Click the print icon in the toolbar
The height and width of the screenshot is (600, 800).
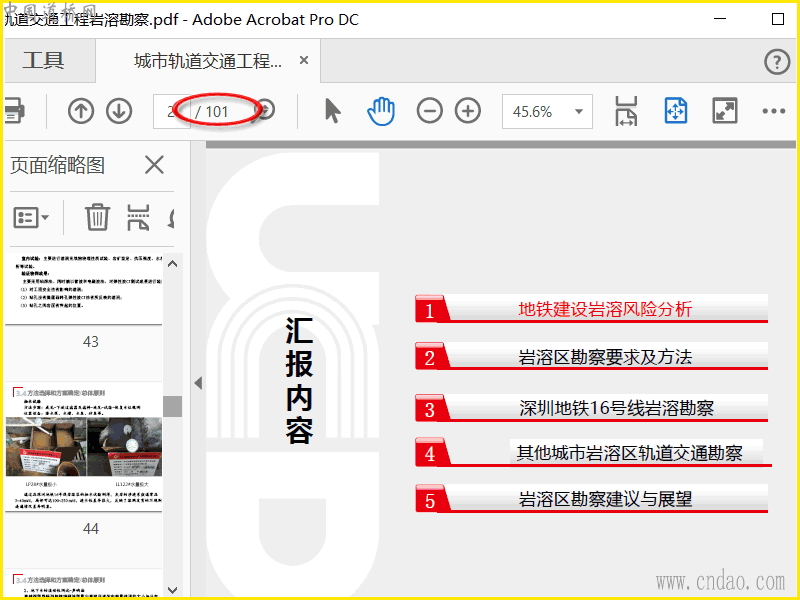pos(14,110)
